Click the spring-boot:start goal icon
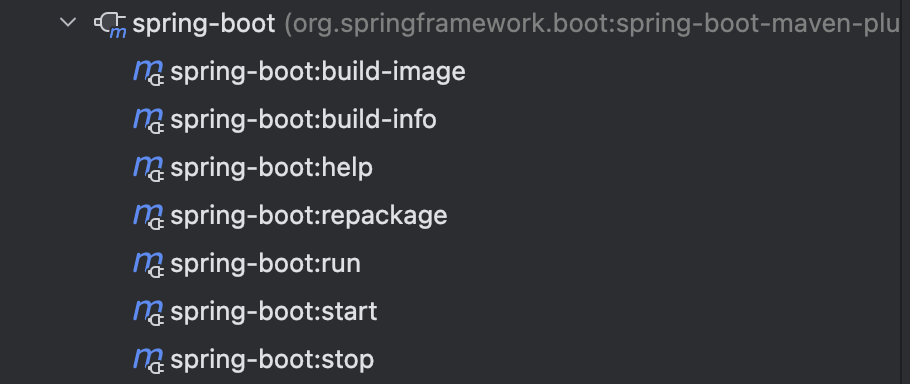Image resolution: width=910 pixels, height=384 pixels. point(149,313)
